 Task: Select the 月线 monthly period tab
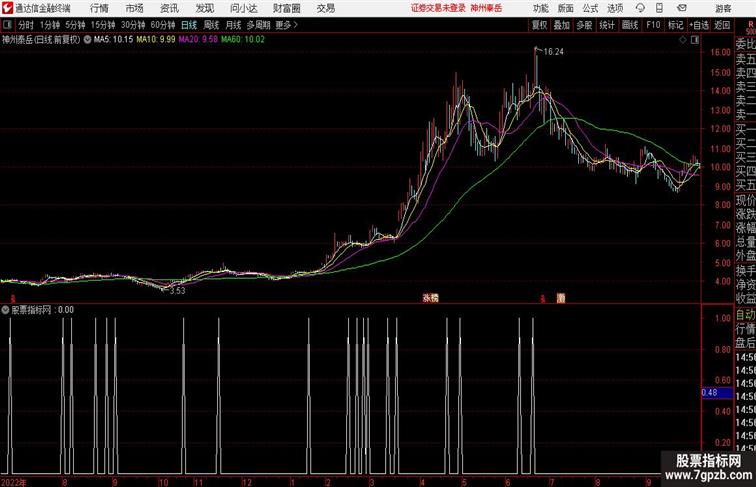[x=233, y=25]
